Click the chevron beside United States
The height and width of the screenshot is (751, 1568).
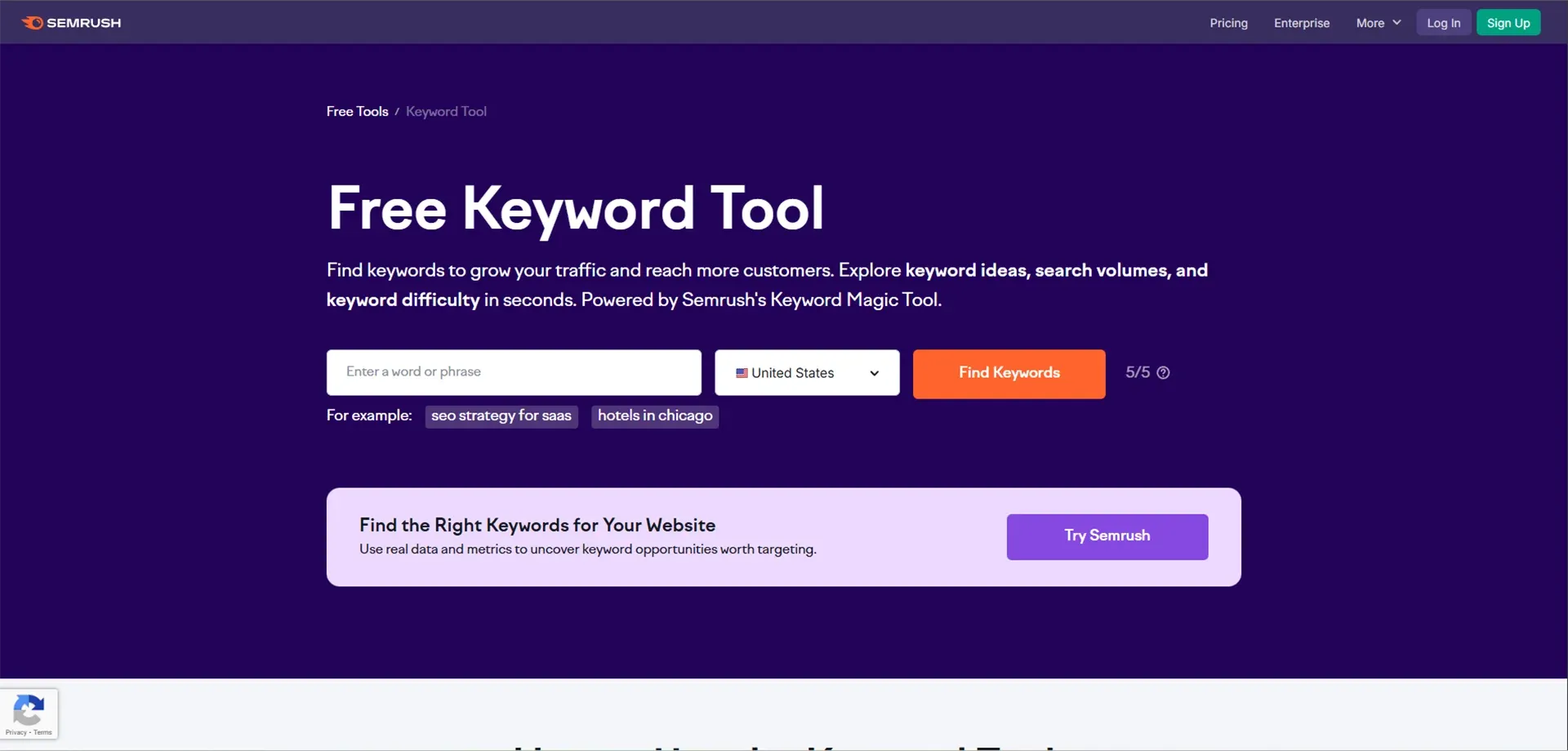[874, 373]
